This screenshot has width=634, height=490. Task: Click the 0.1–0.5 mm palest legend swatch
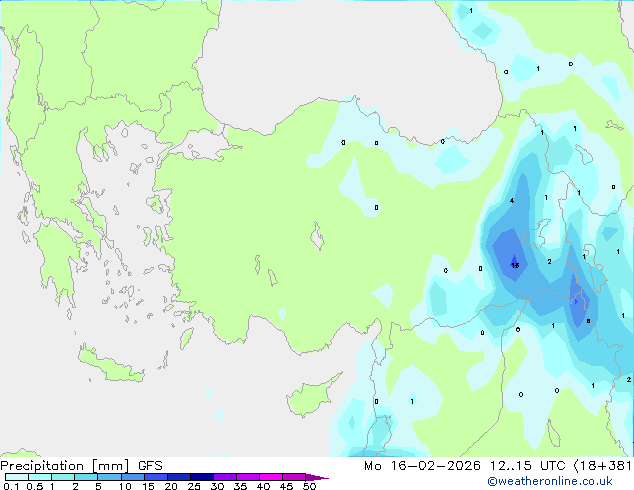[17, 477]
